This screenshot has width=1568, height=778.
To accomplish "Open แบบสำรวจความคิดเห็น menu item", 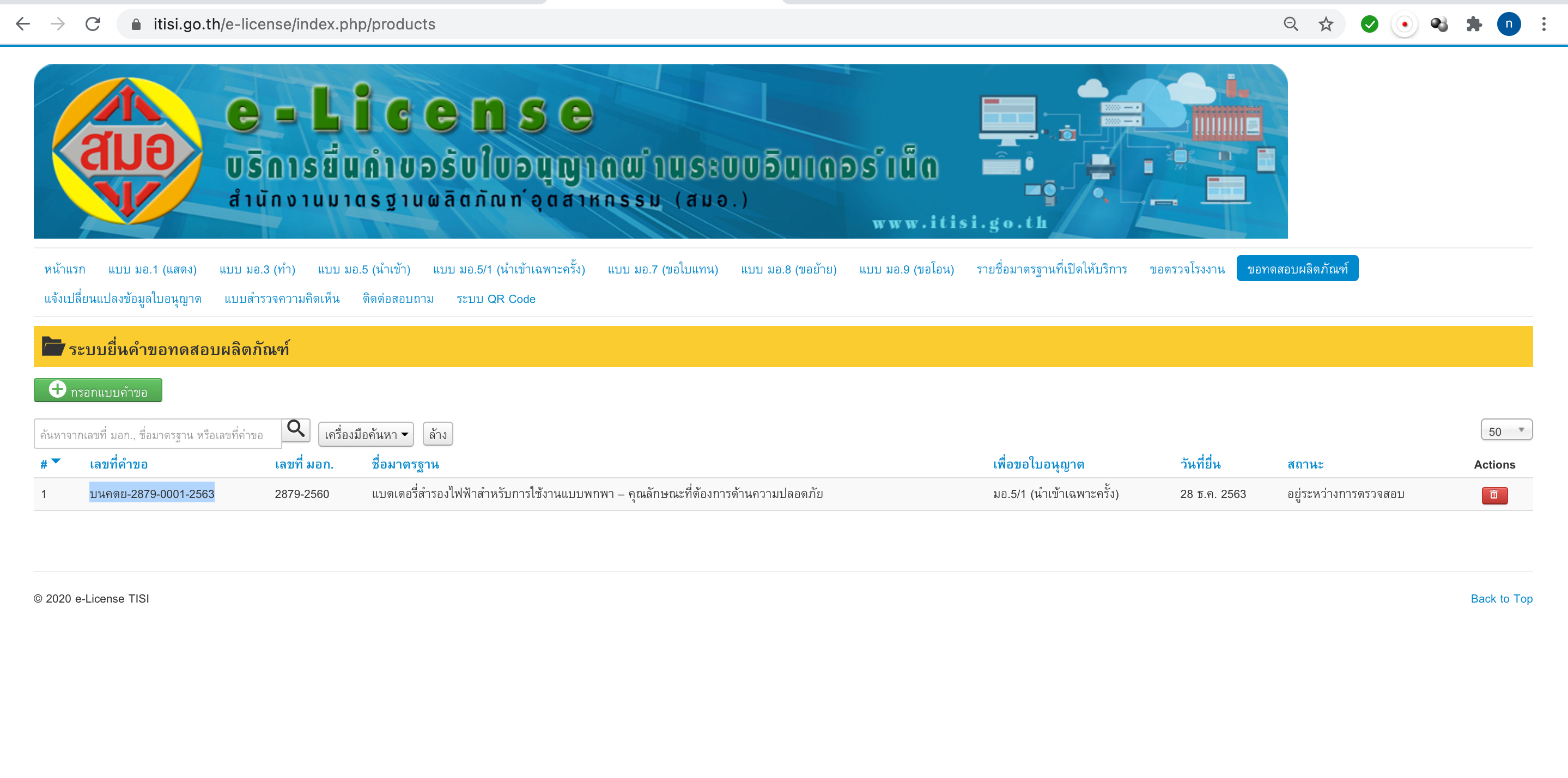I will 282,299.
